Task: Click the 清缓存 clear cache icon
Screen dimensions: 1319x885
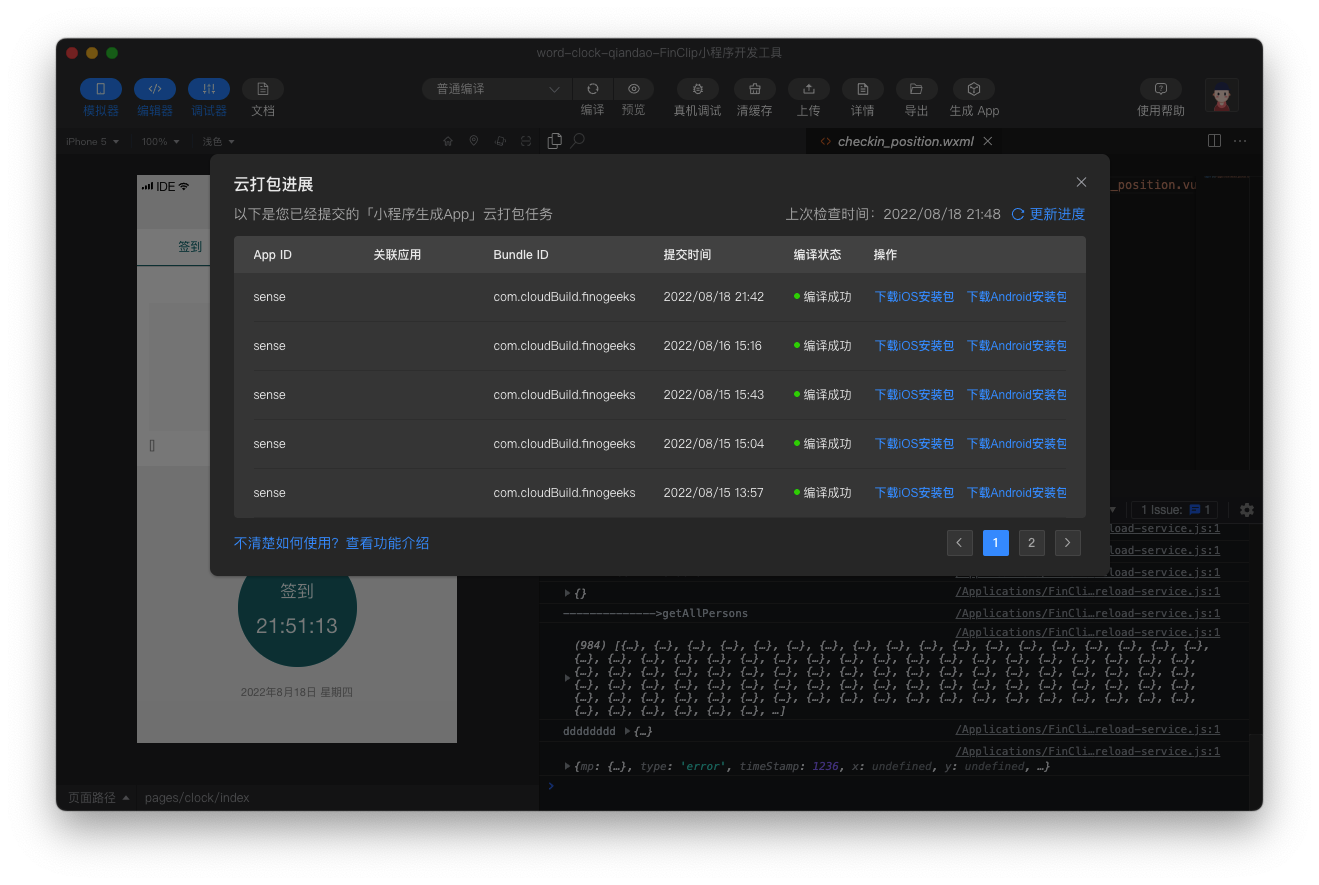Action: (754, 89)
